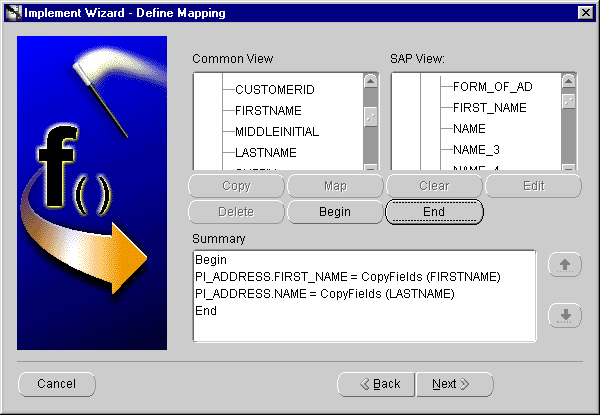Click the move-down arrow button beside Summary
600x415 pixels.
point(565,315)
